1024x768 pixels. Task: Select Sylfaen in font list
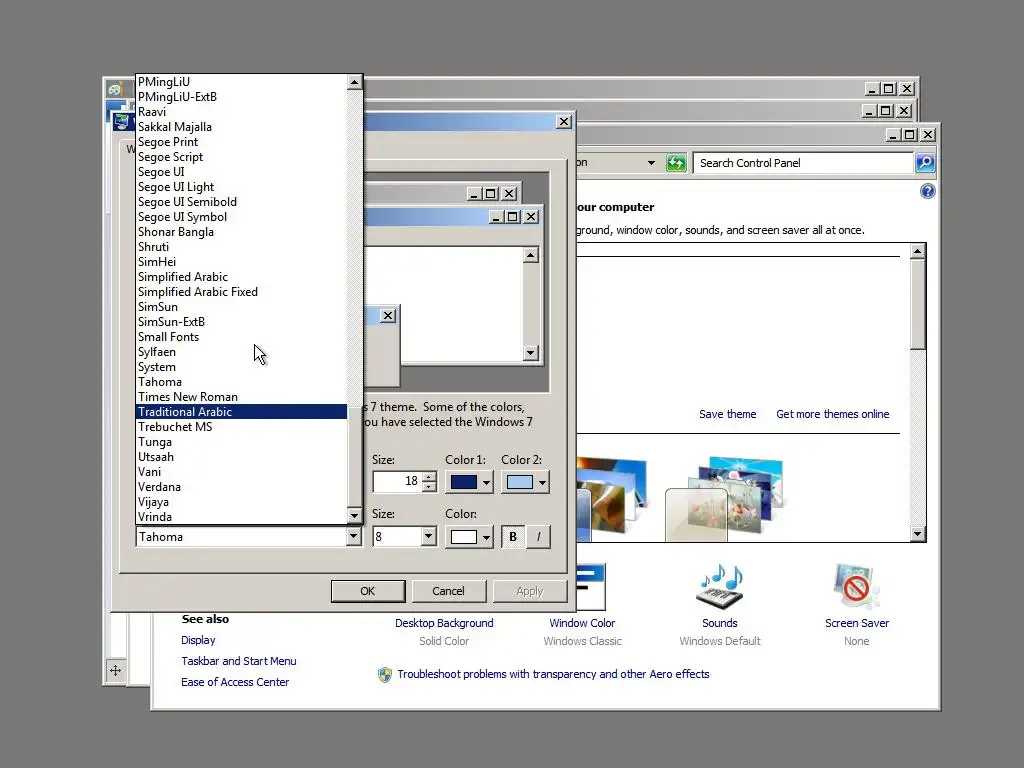pyautogui.click(x=242, y=351)
